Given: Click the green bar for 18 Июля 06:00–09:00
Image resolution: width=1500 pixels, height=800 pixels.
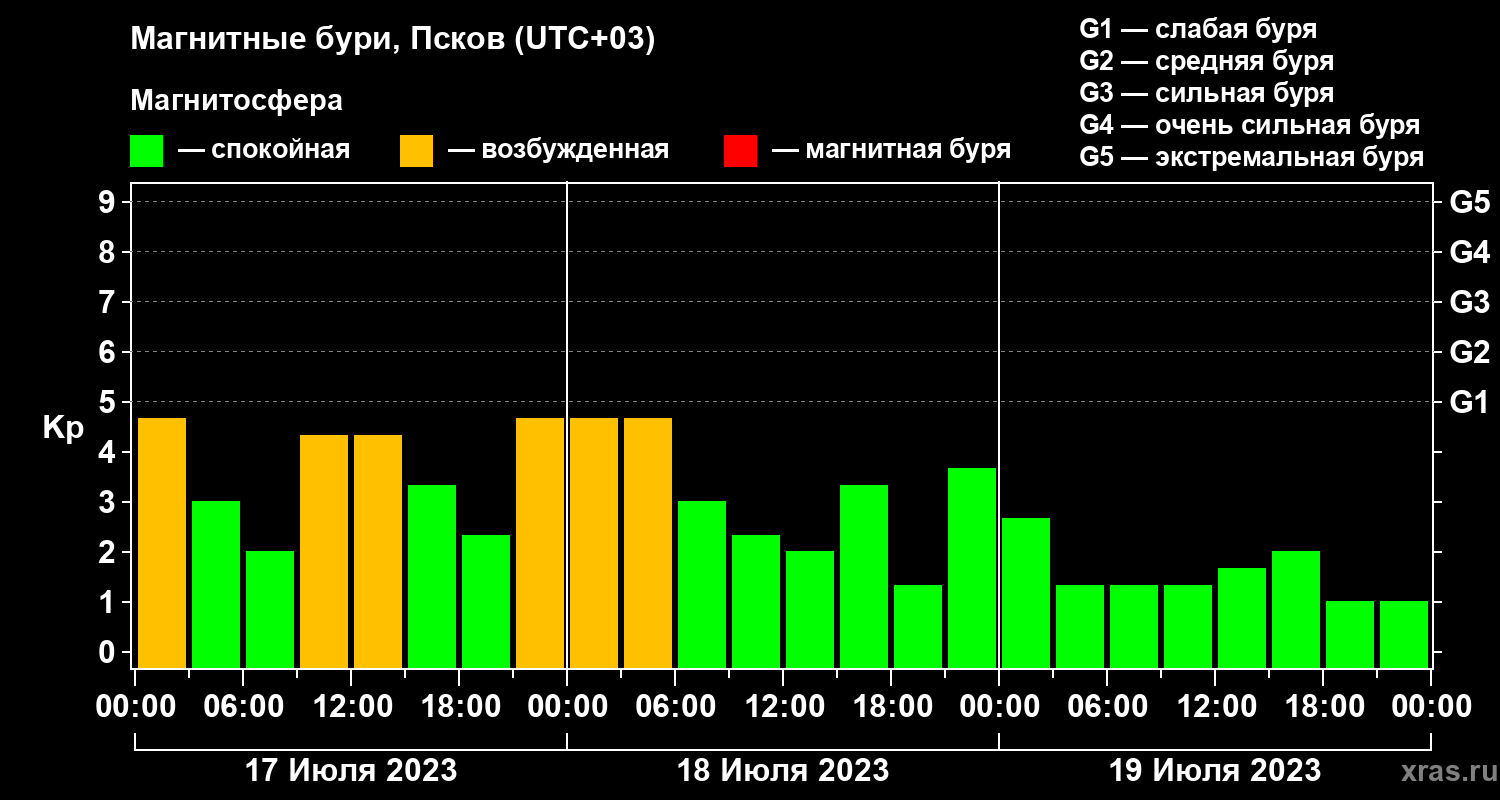Looking at the screenshot, I should pyautogui.click(x=702, y=585).
